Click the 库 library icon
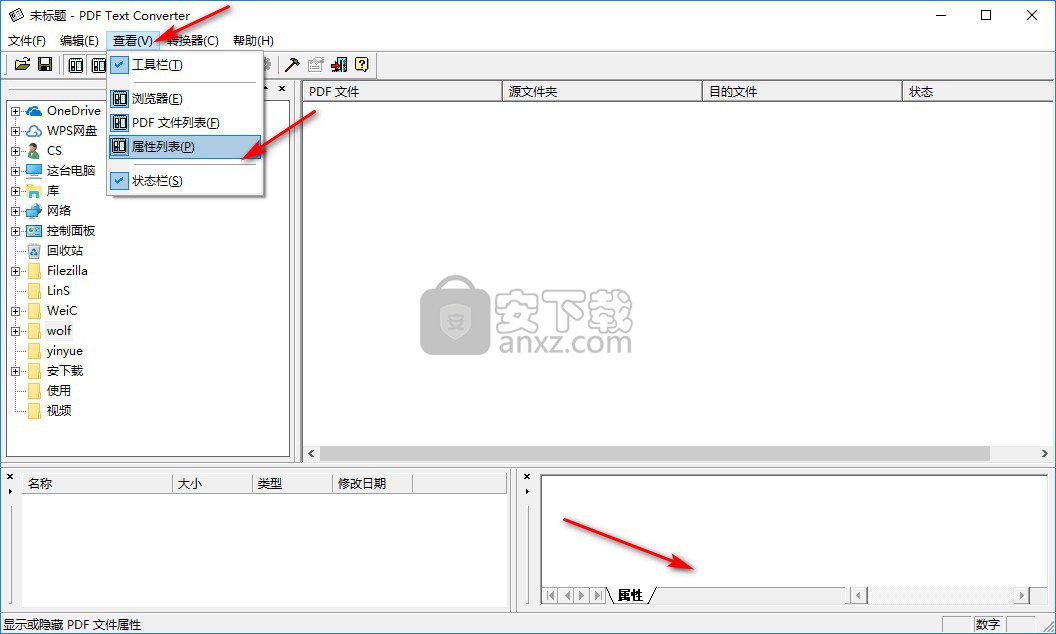 [x=34, y=191]
